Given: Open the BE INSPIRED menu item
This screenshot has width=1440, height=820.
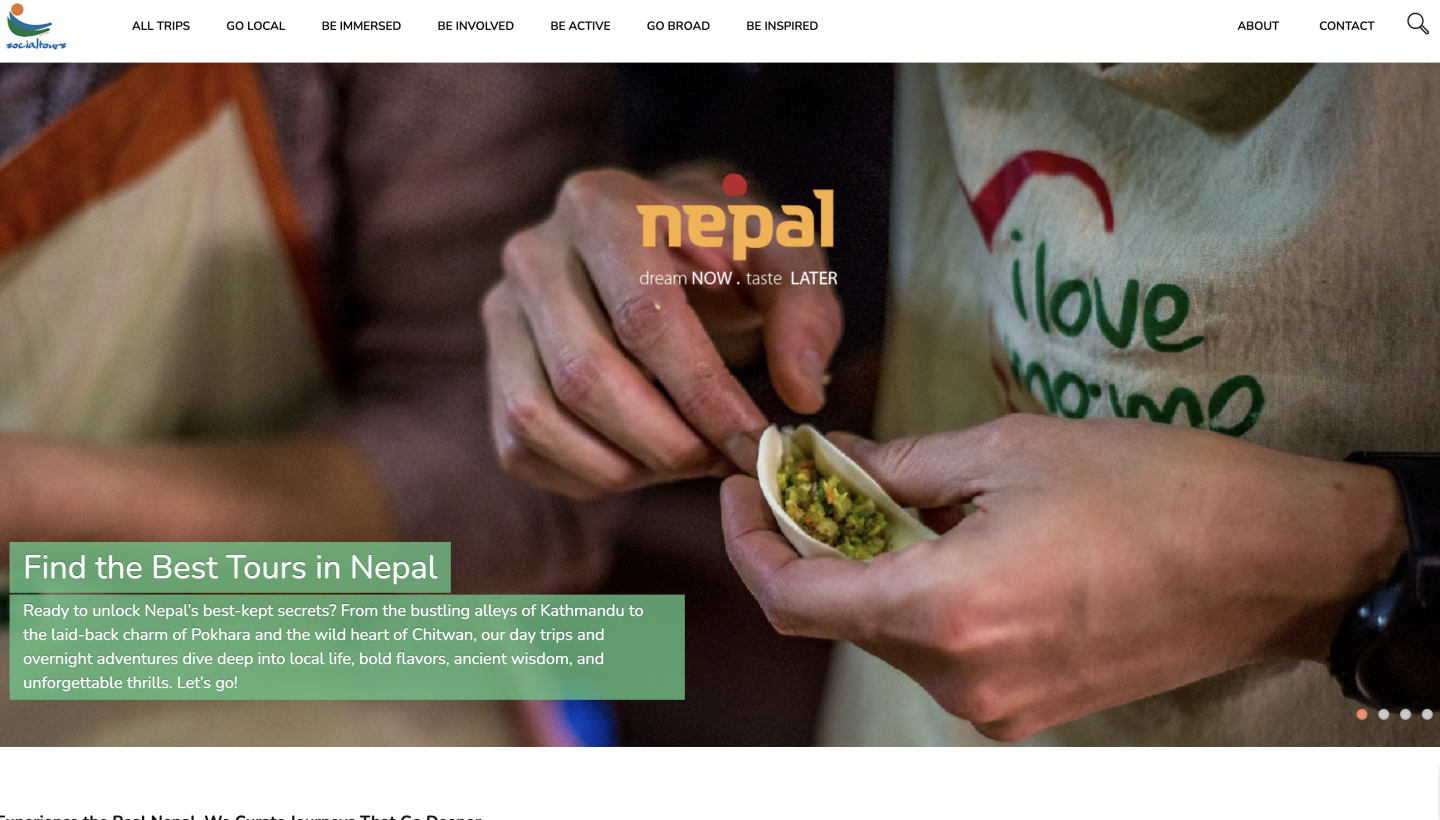Looking at the screenshot, I should tap(782, 26).
